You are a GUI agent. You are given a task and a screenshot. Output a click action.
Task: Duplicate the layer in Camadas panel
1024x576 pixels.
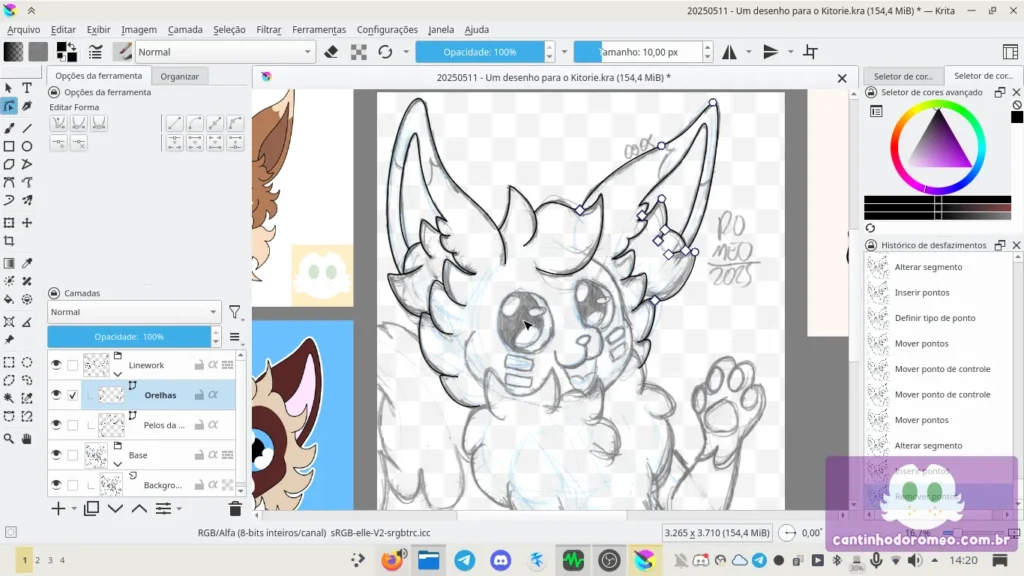(x=91, y=508)
